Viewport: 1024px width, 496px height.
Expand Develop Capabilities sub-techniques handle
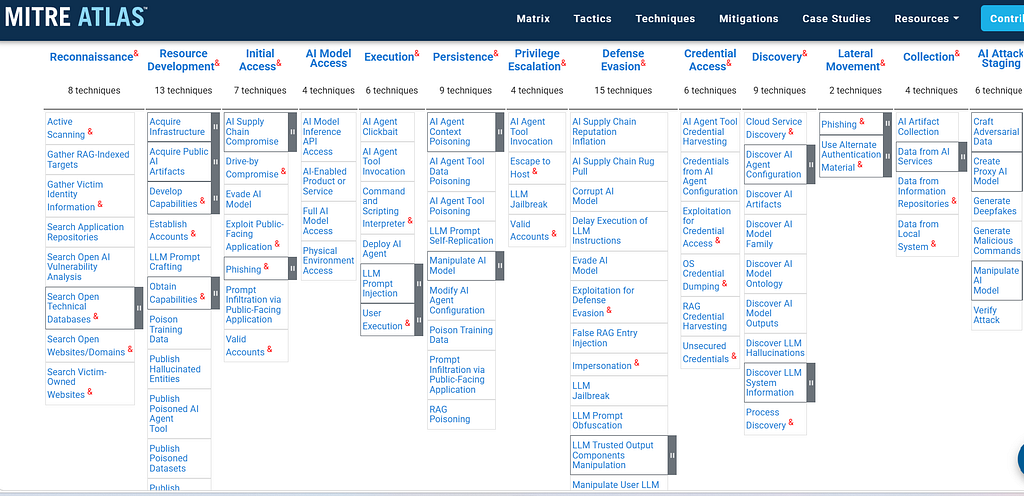click(x=216, y=198)
